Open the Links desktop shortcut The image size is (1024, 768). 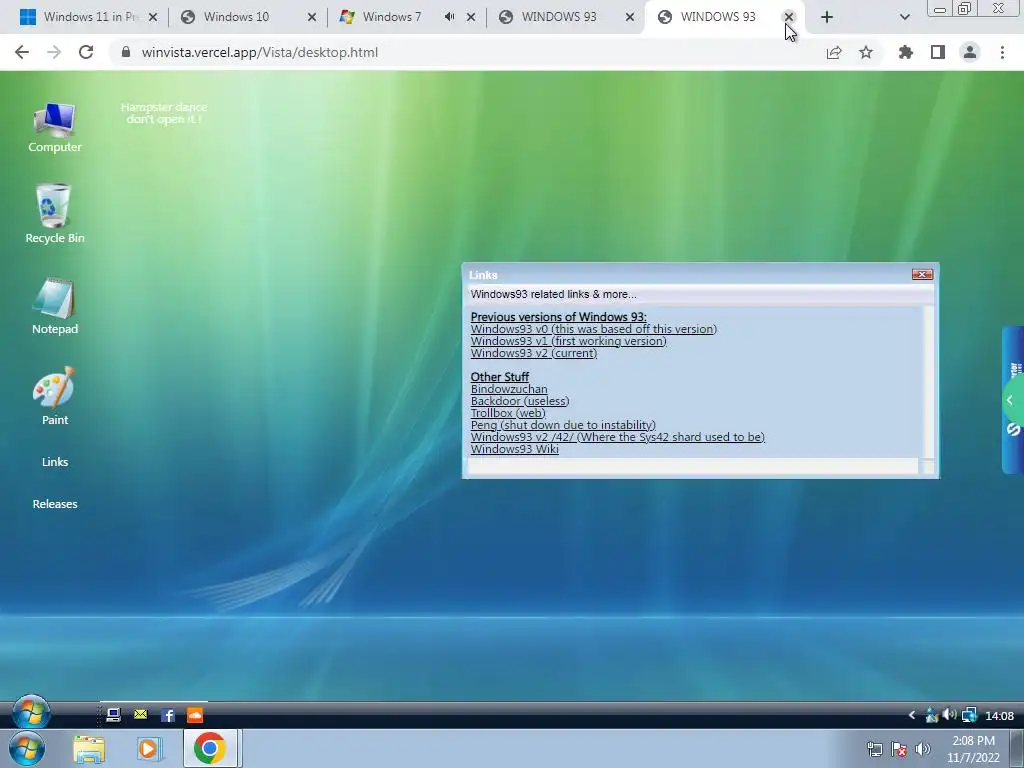[55, 462]
